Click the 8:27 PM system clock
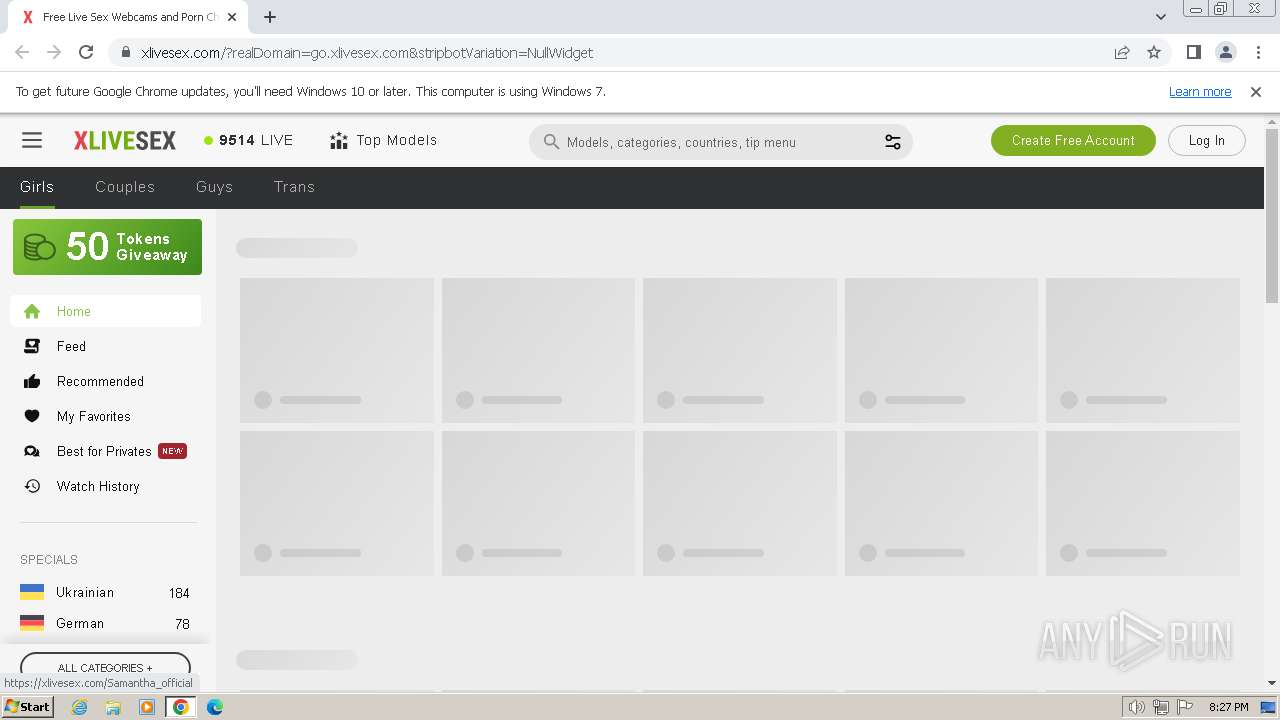1280x720 pixels. coord(1228,707)
